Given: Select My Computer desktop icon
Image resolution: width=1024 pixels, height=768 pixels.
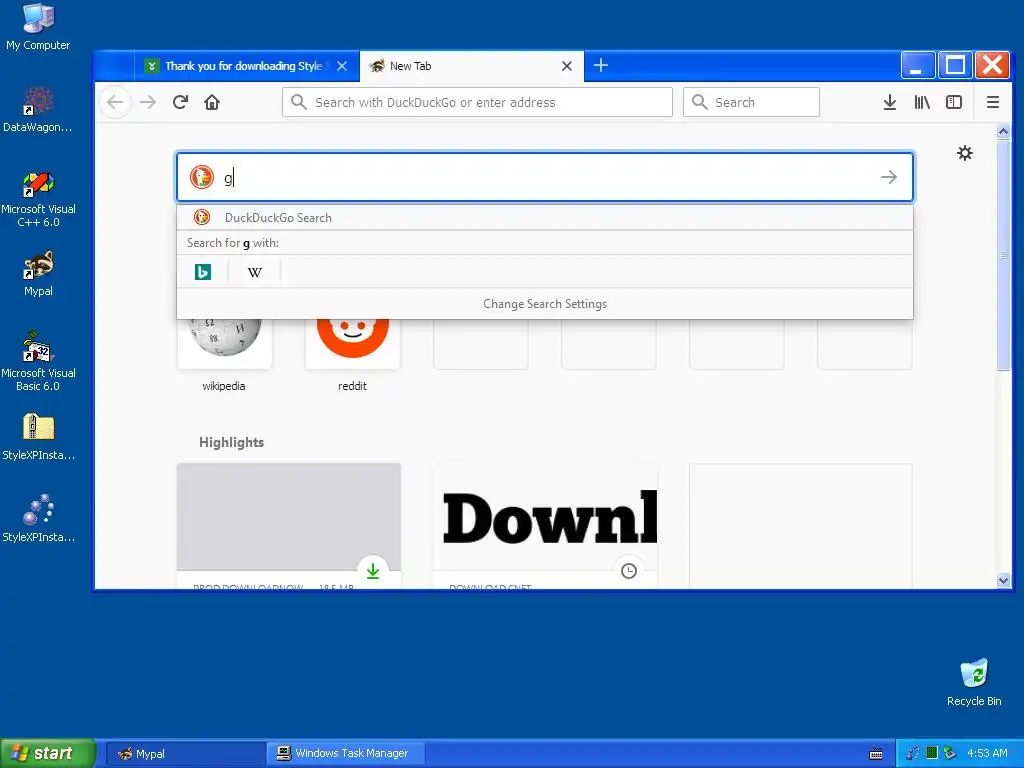Looking at the screenshot, I should tap(38, 27).
